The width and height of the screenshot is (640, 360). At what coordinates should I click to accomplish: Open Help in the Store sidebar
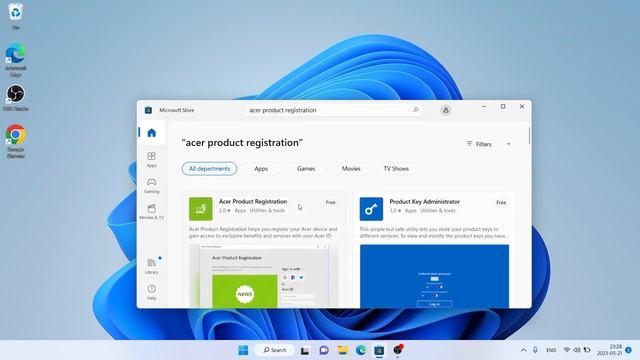[x=151, y=292]
